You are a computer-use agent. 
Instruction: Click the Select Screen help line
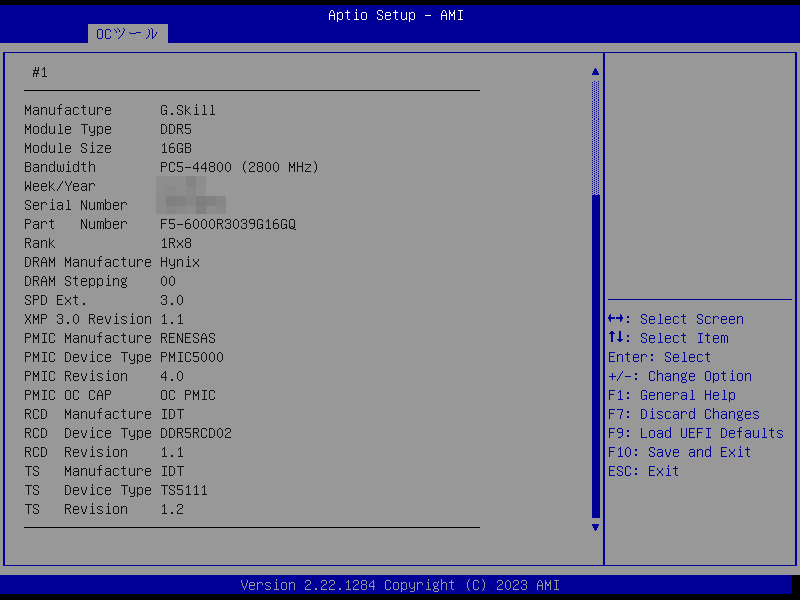pos(676,319)
